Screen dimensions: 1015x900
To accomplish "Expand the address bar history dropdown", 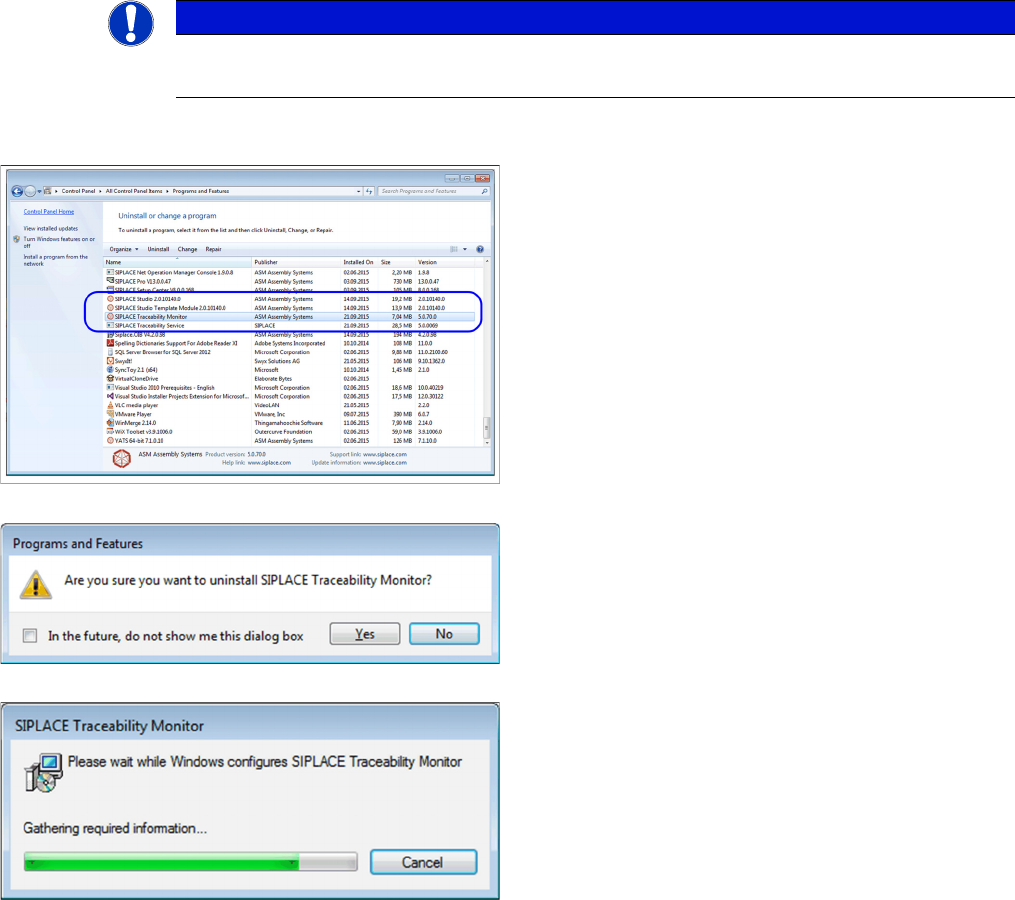I will 359,191.
